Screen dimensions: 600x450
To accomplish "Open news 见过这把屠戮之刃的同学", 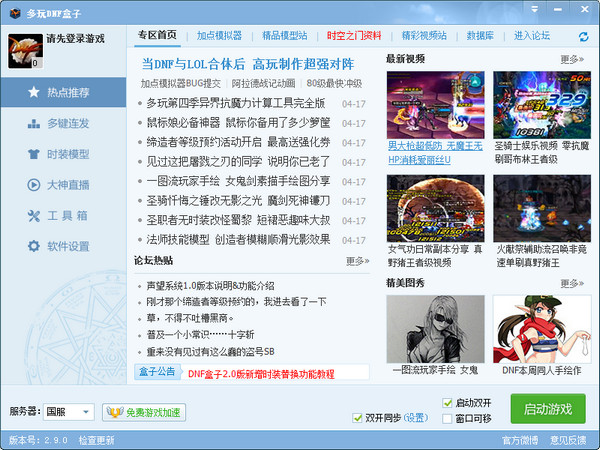I will pyautogui.click(x=238, y=161).
